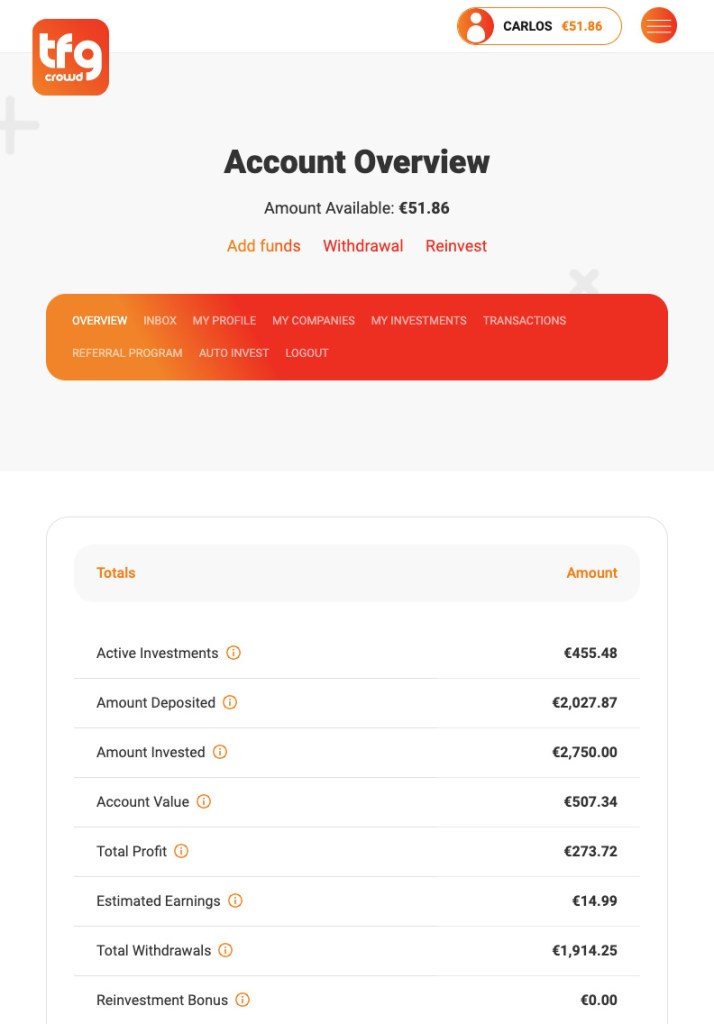The image size is (714, 1024).
Task: Click the Account Value info icon
Action: (205, 801)
